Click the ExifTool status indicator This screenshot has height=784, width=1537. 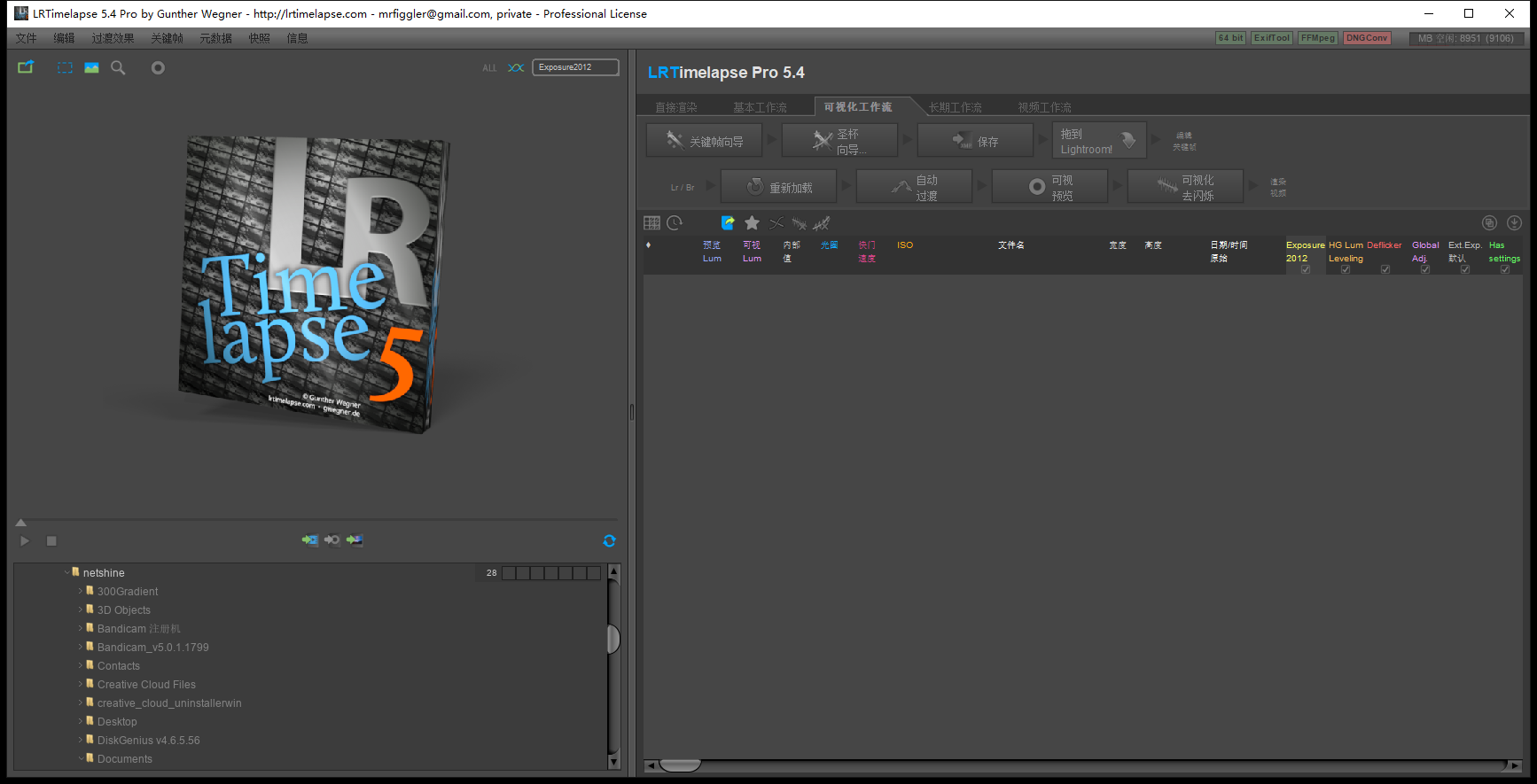(1272, 38)
